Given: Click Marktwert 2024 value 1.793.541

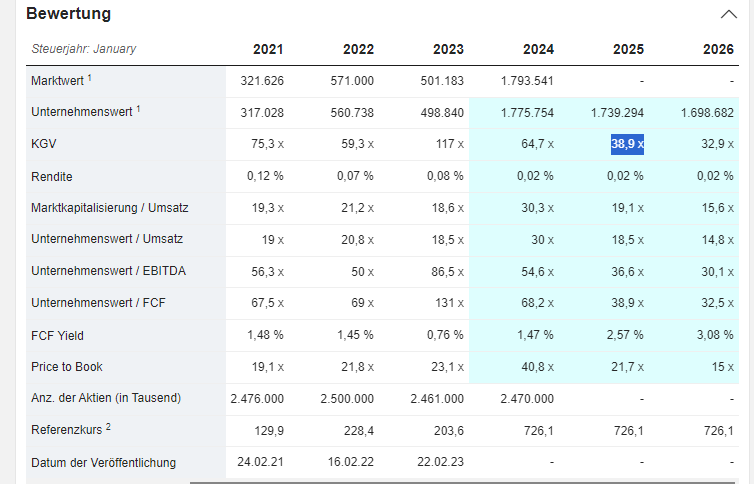Looking at the screenshot, I should pyautogui.click(x=527, y=81).
